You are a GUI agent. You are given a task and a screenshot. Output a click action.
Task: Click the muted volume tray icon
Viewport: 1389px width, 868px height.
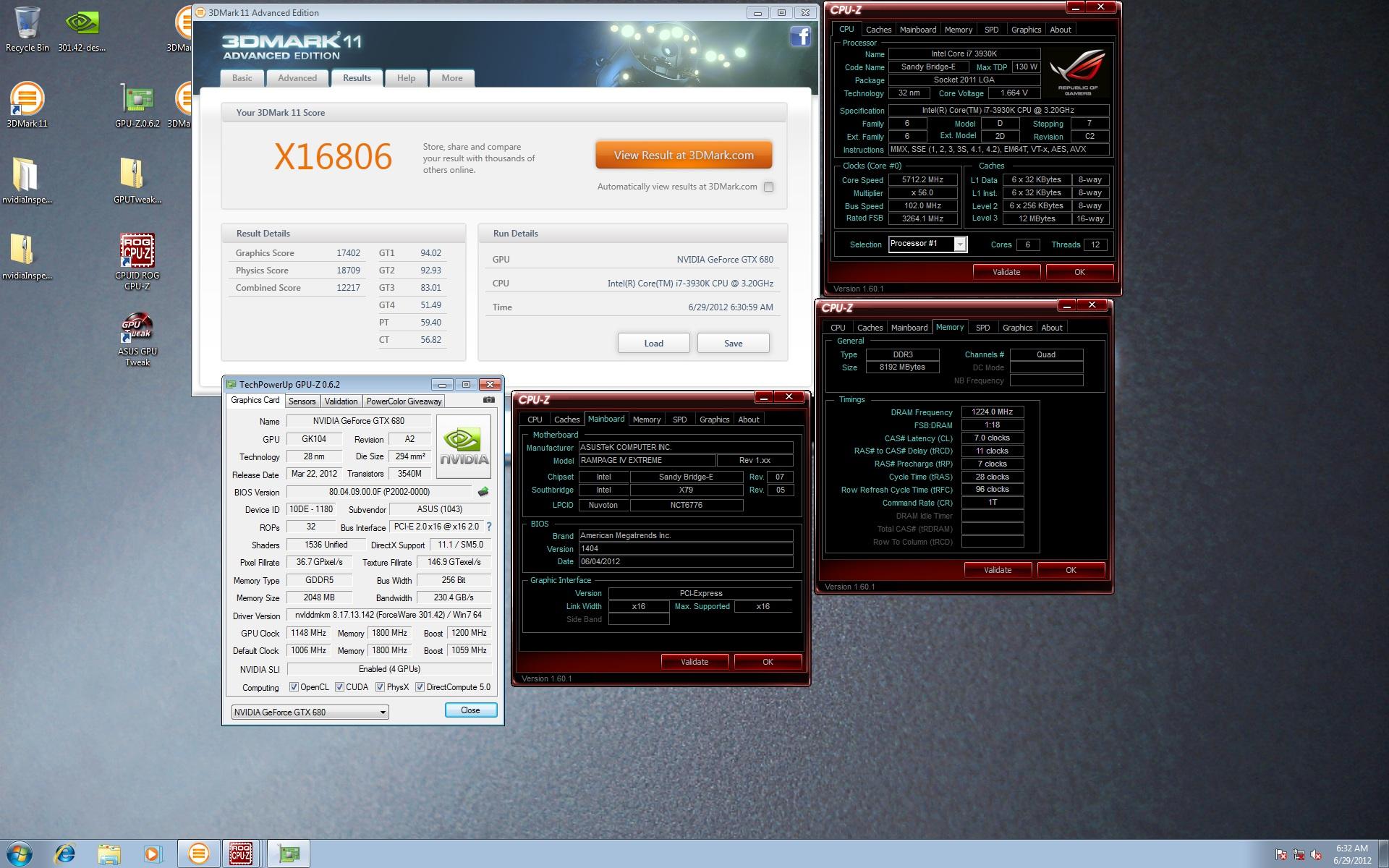coord(1316,854)
